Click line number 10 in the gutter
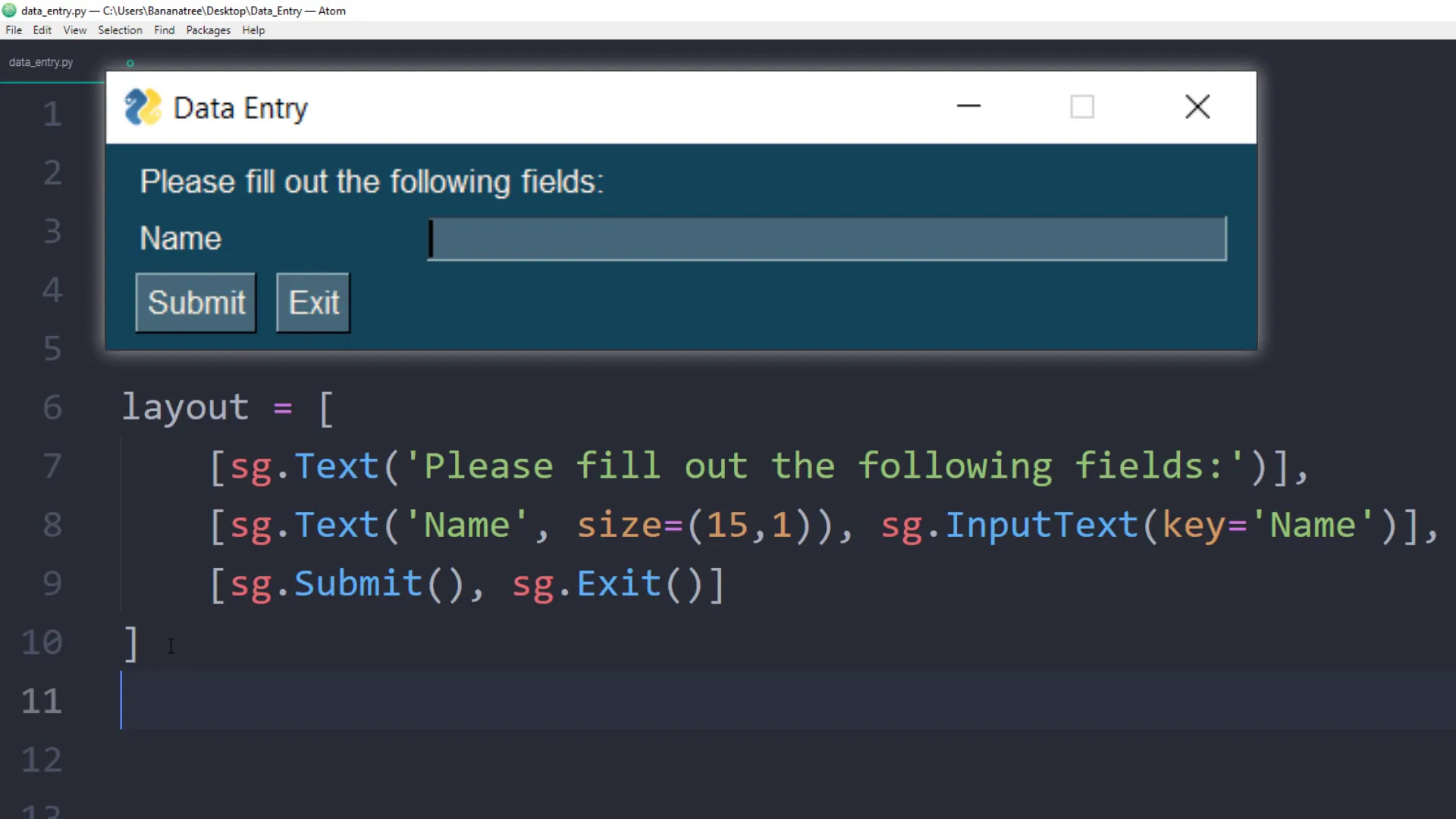The width and height of the screenshot is (1456, 819). [x=42, y=642]
